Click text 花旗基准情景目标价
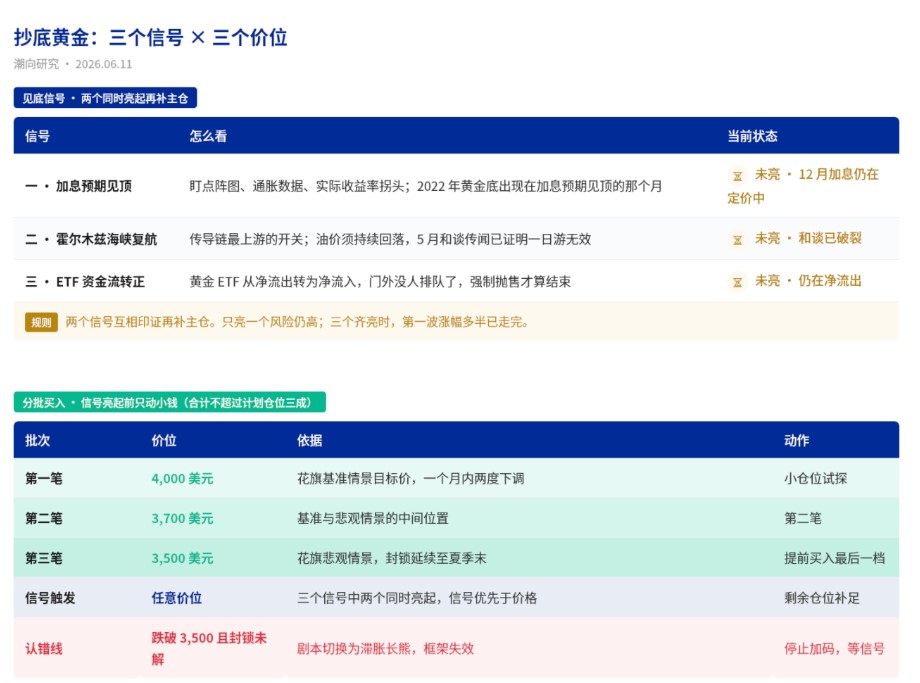This screenshot has height=683, width=920. click(411, 478)
